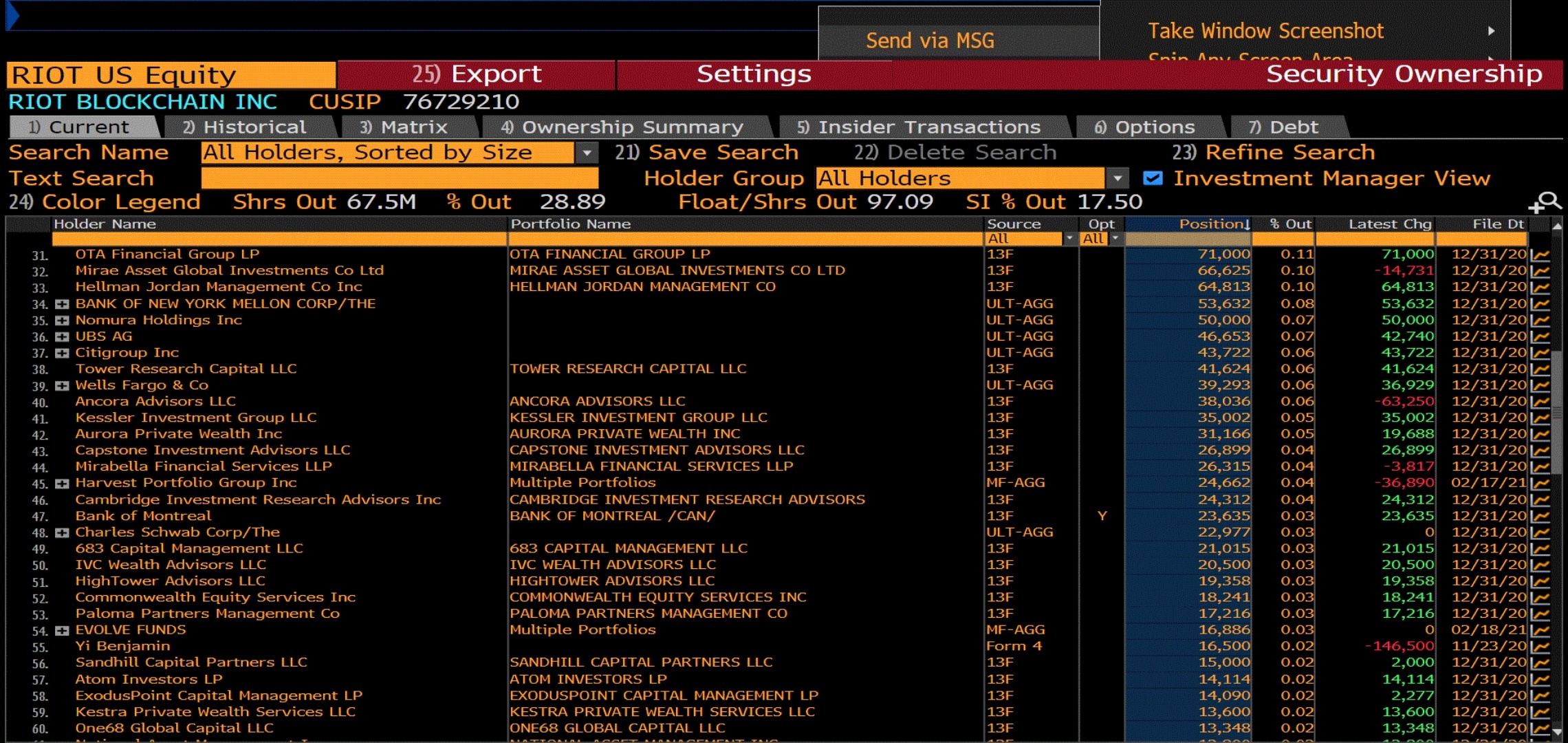1568x743 pixels.
Task: Open chart icon for Ancora Advisors row
Action: [x=1540, y=402]
